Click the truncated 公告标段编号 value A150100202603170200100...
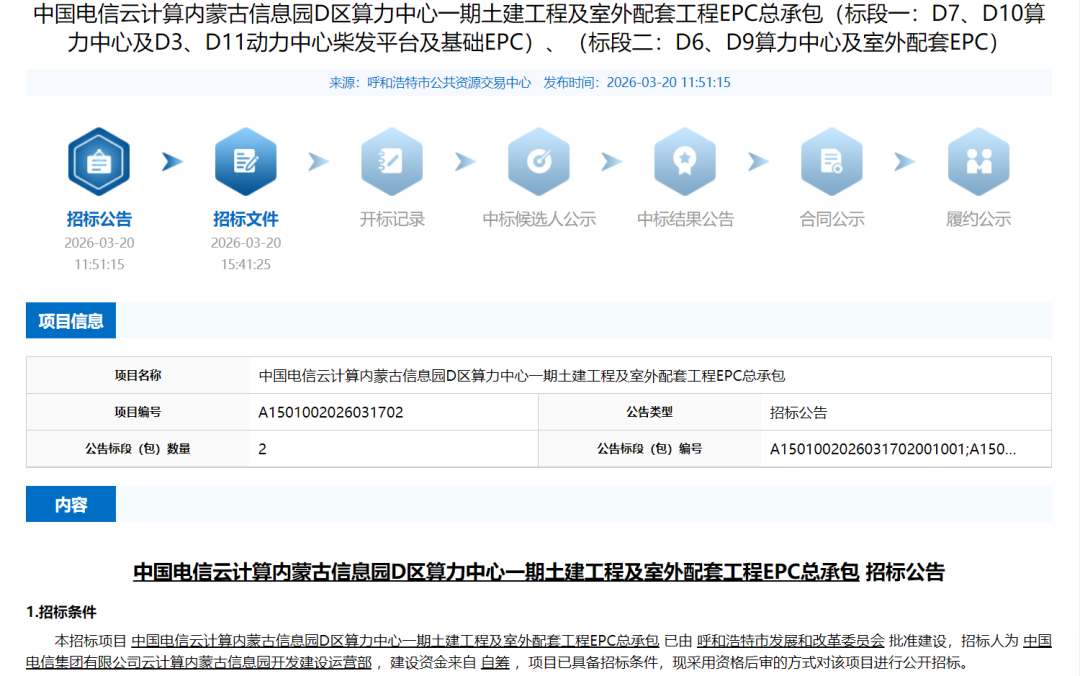Image resolution: width=1080 pixels, height=676 pixels. pyautogui.click(x=893, y=449)
